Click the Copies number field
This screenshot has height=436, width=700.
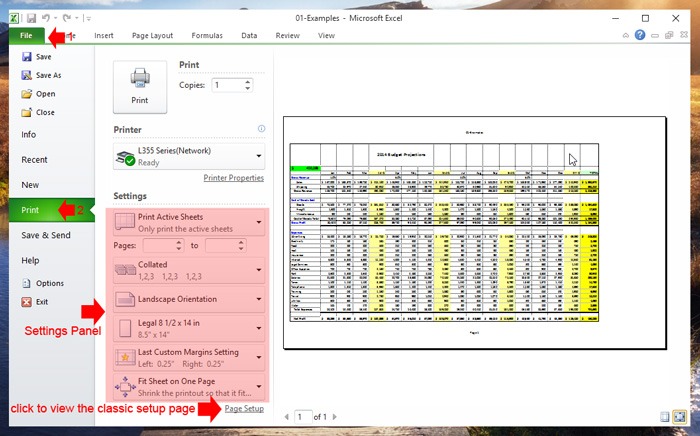[x=227, y=85]
